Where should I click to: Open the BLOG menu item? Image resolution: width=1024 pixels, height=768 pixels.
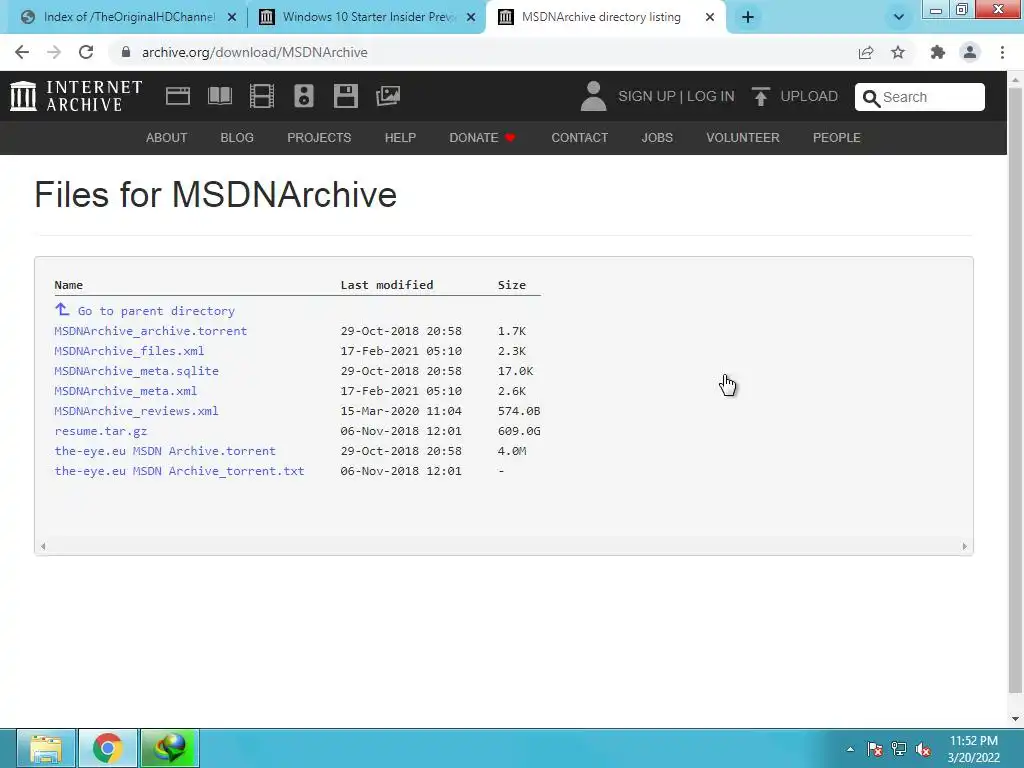[237, 138]
